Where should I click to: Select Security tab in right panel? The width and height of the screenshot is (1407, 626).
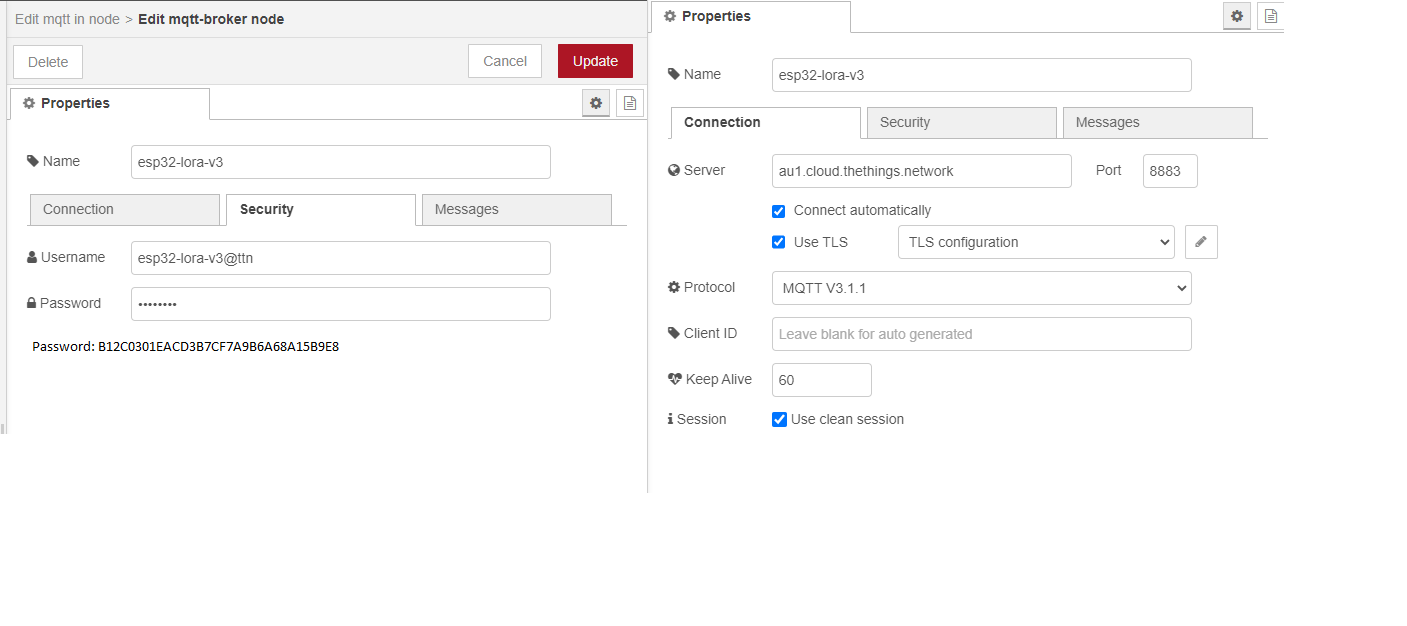961,123
